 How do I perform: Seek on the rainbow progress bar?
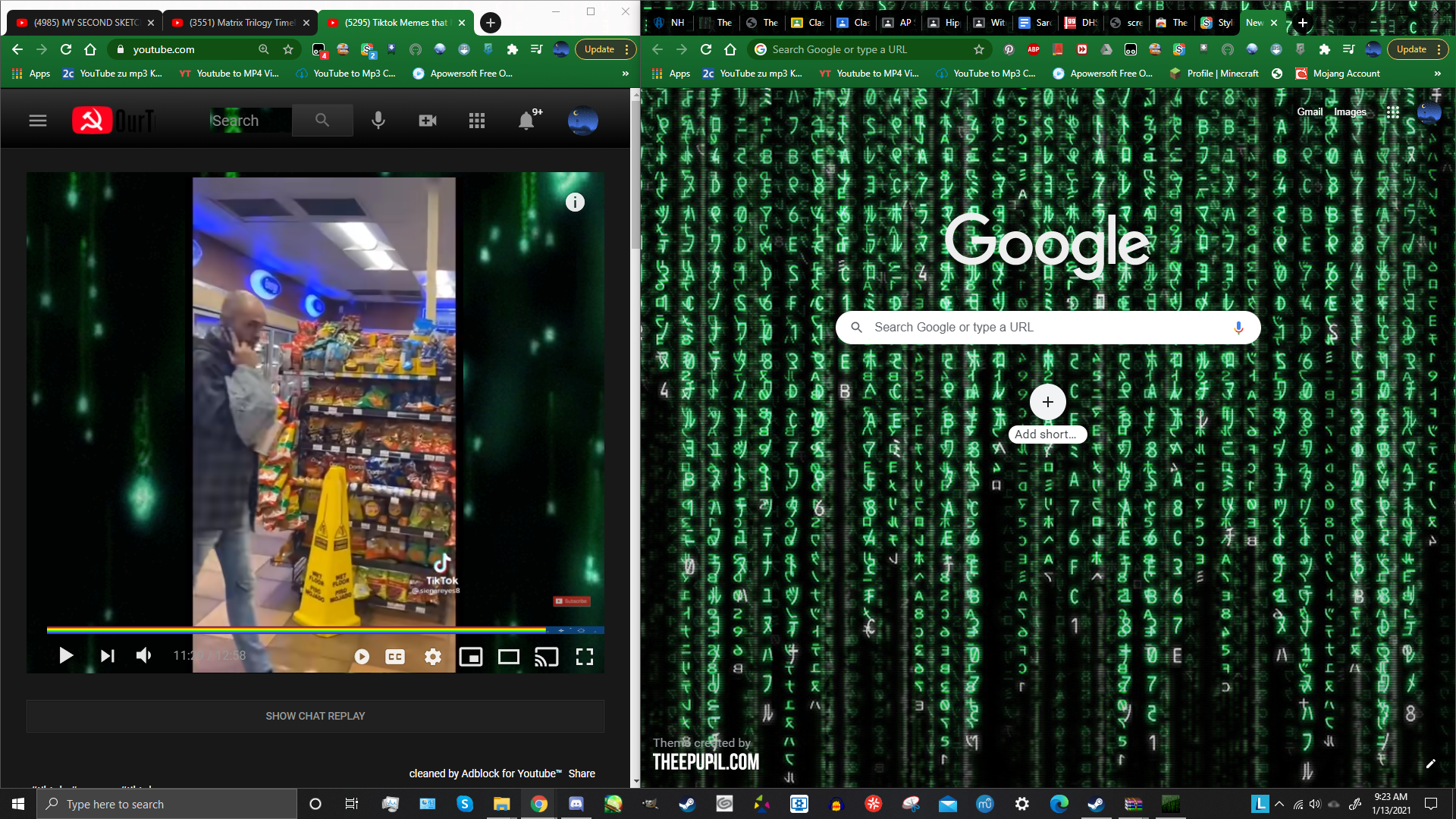coord(303,630)
